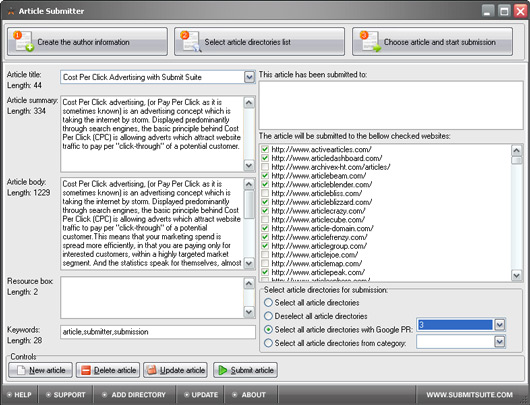Click the Choose article and start submission icon
Screen dimensions: 530x405
pyautogui.click(x=370, y=41)
